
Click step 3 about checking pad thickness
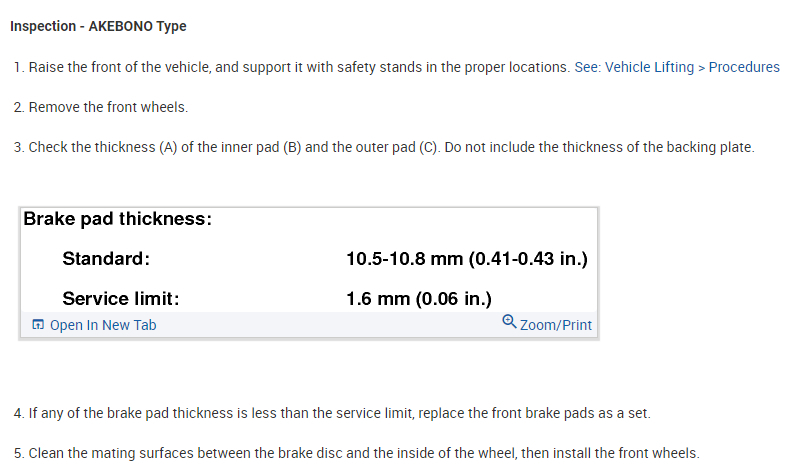(x=390, y=147)
